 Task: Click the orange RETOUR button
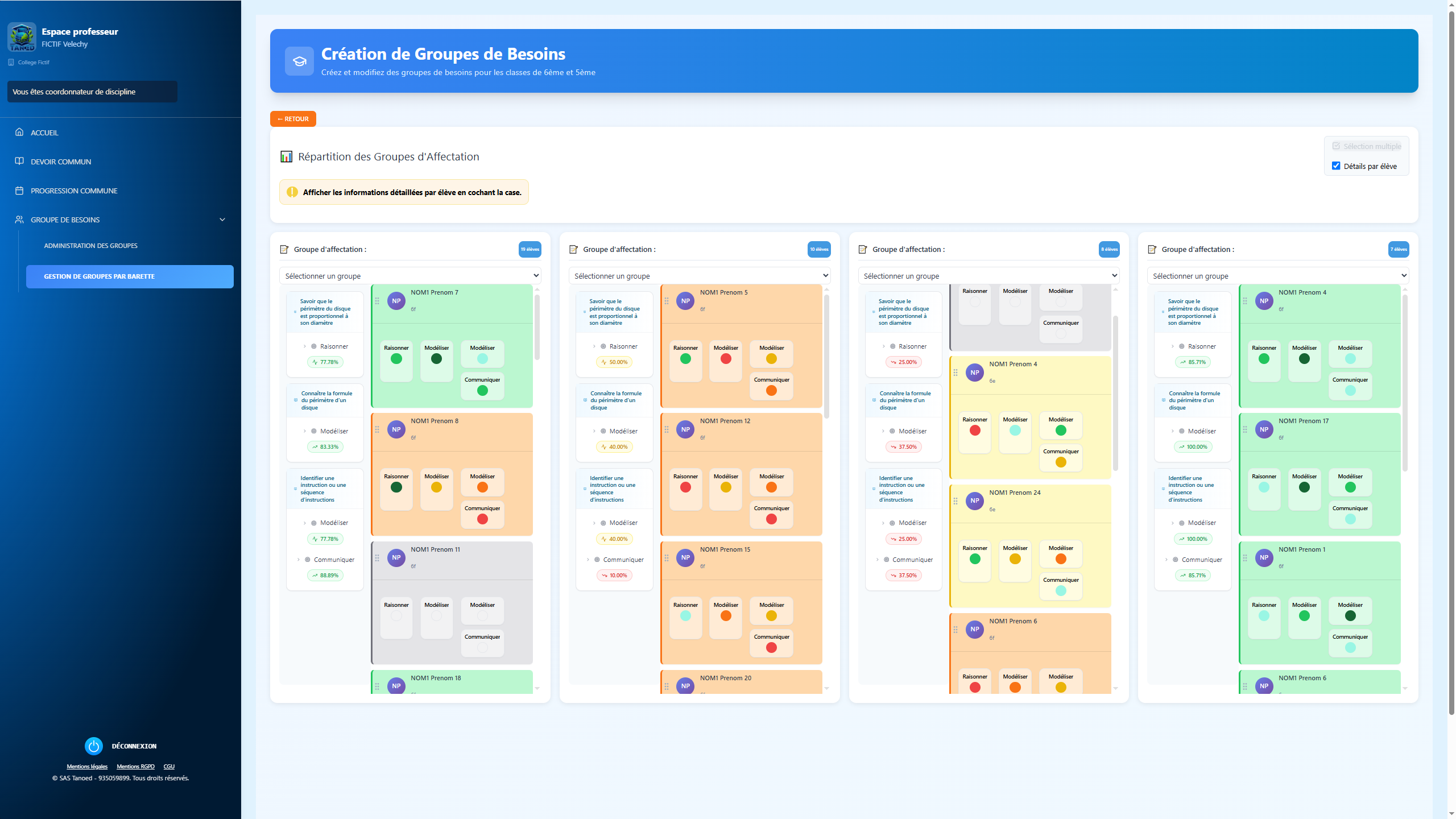293,119
